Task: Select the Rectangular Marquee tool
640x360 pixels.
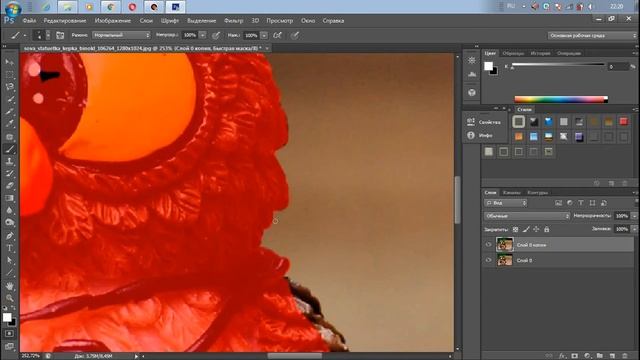Action: [9, 75]
